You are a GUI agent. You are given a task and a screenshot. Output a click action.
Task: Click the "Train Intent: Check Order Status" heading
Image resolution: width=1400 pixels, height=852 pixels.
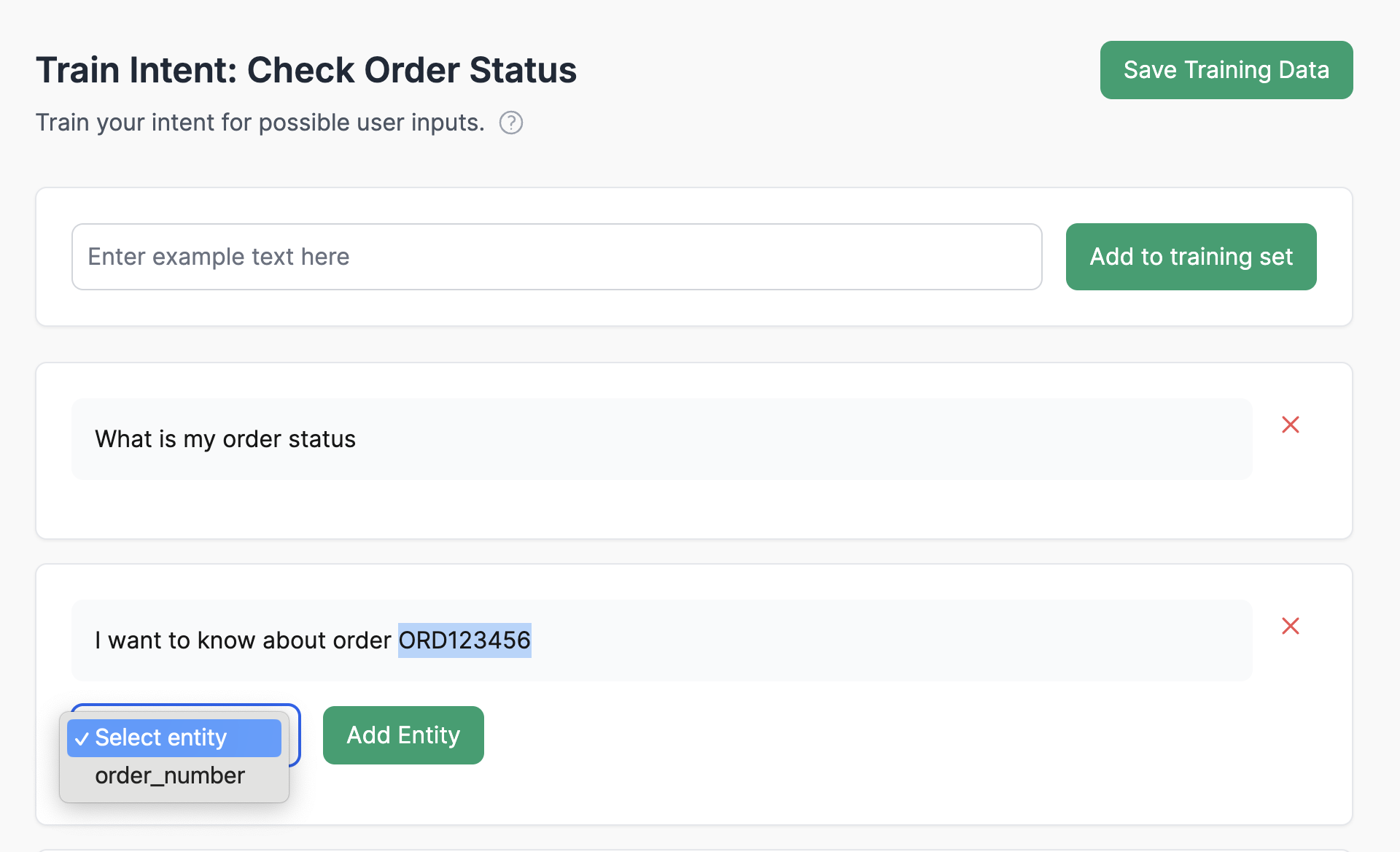[x=306, y=70]
